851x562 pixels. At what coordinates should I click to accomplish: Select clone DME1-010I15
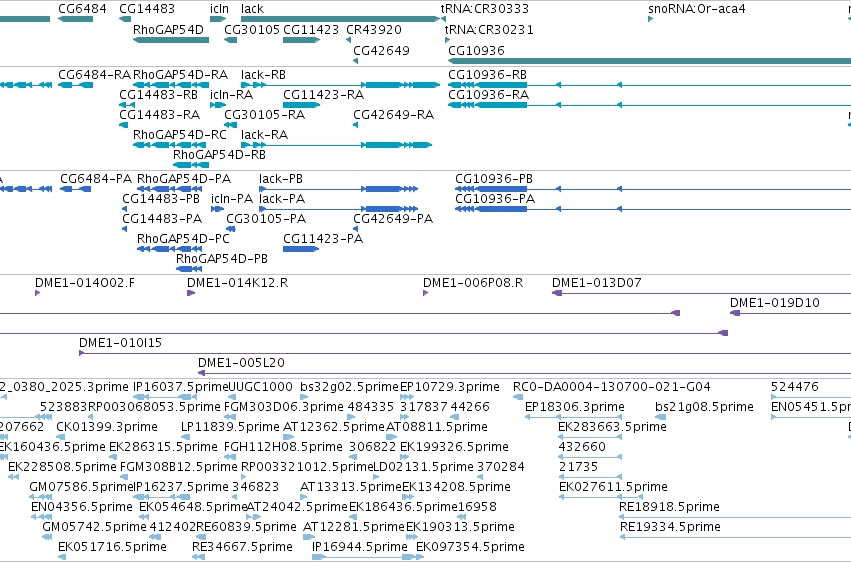pyautogui.click(x=120, y=343)
